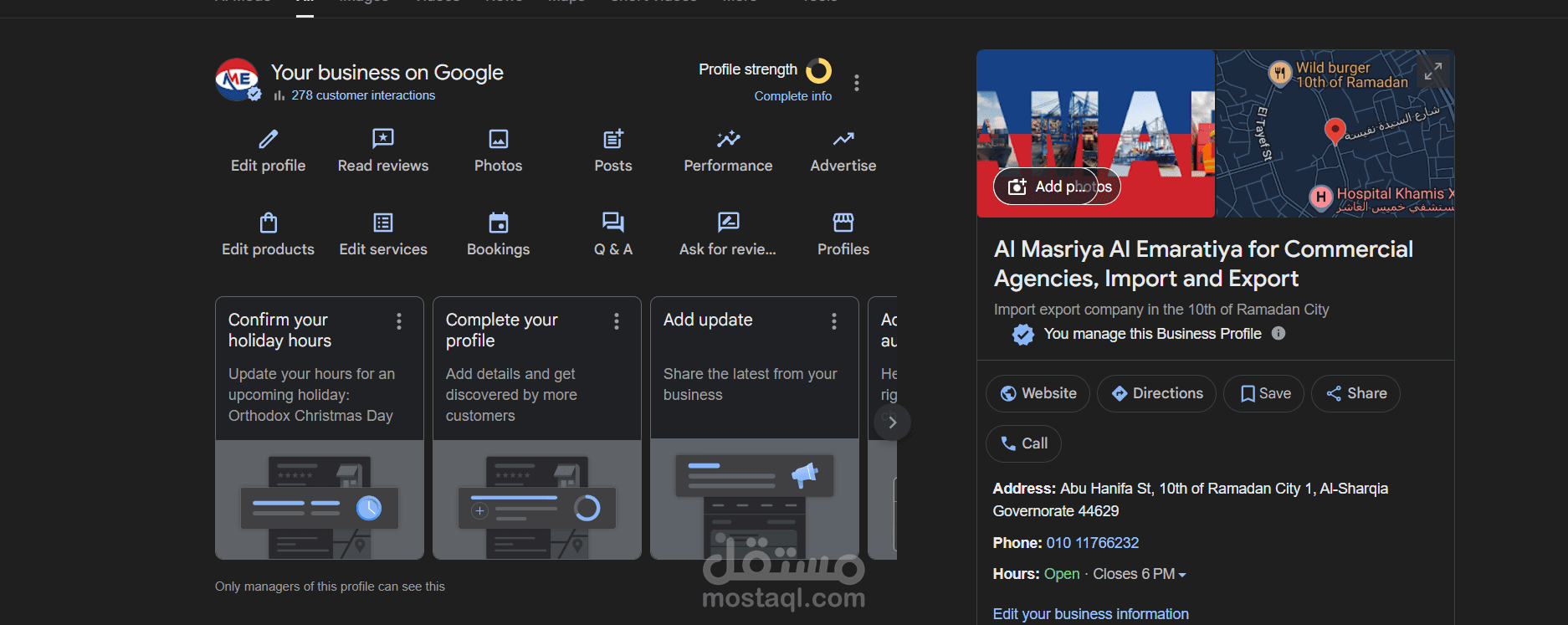Image resolution: width=1568 pixels, height=625 pixels.
Task: Click the business name heading
Action: 1203,264
